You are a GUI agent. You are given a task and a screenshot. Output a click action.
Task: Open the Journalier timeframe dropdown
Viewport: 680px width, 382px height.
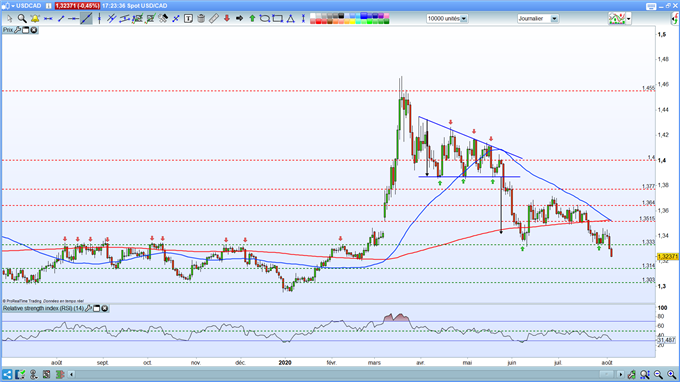[554, 19]
